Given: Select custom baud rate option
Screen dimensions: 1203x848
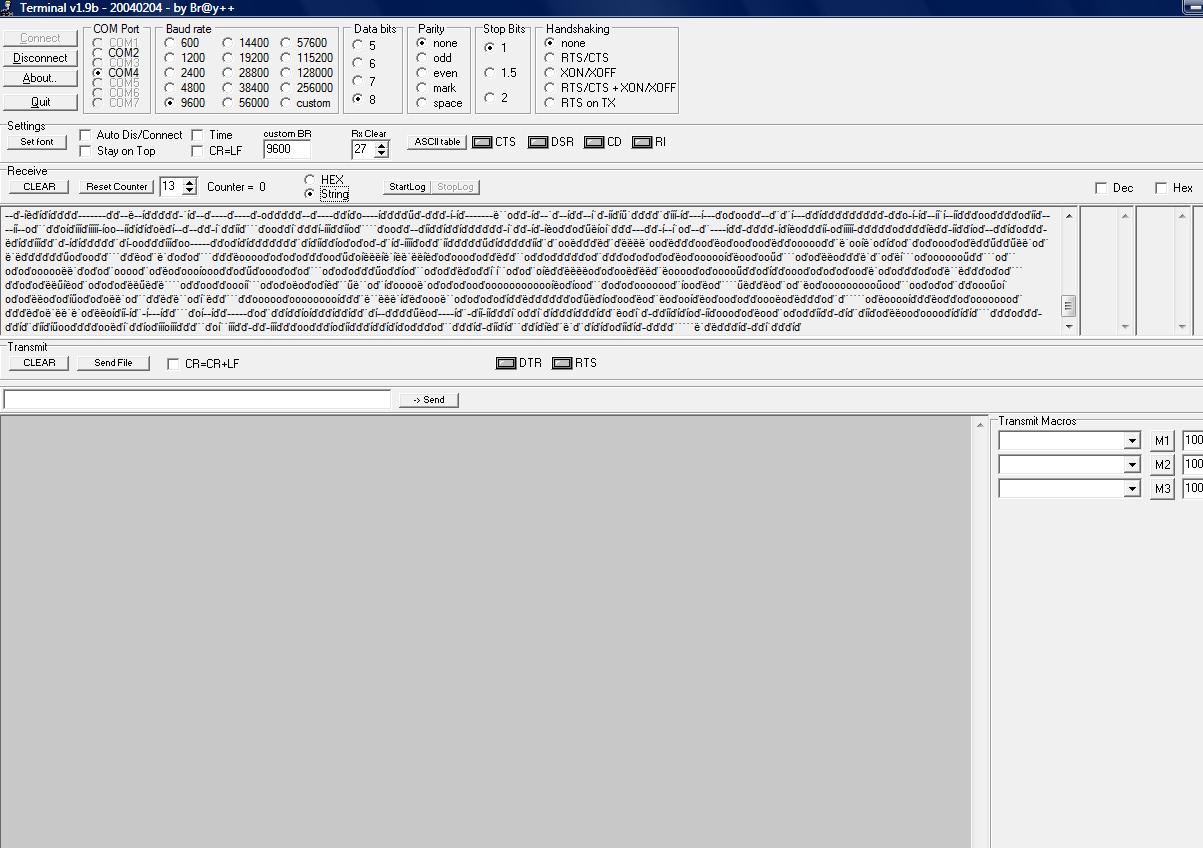Looking at the screenshot, I should (286, 103).
